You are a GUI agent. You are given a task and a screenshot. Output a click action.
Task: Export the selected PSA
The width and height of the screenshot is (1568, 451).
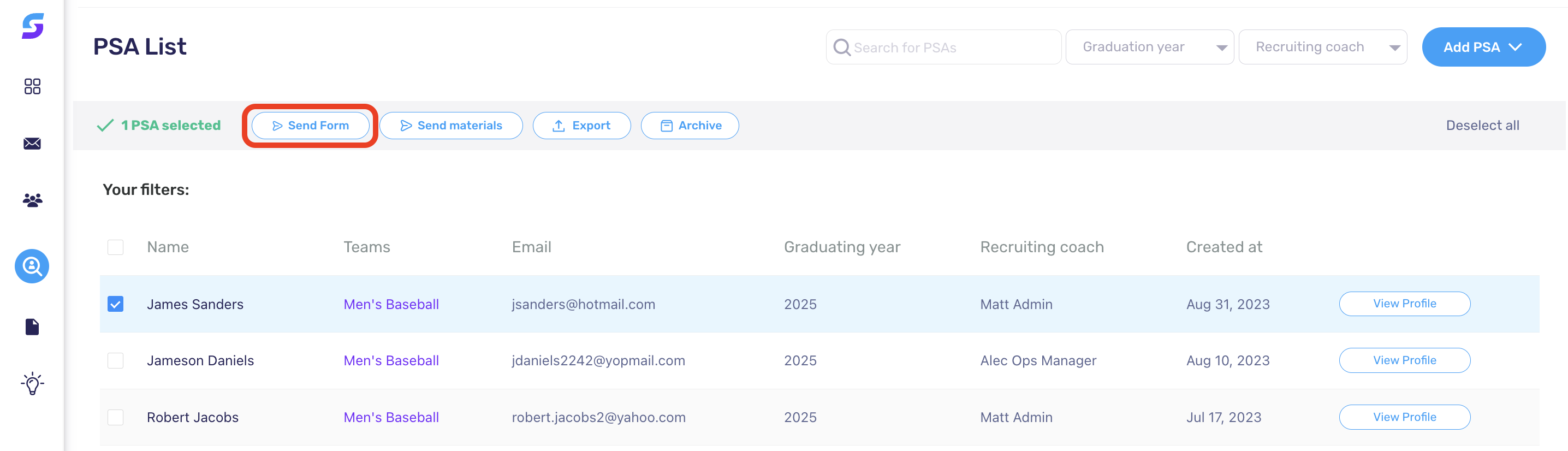point(581,126)
